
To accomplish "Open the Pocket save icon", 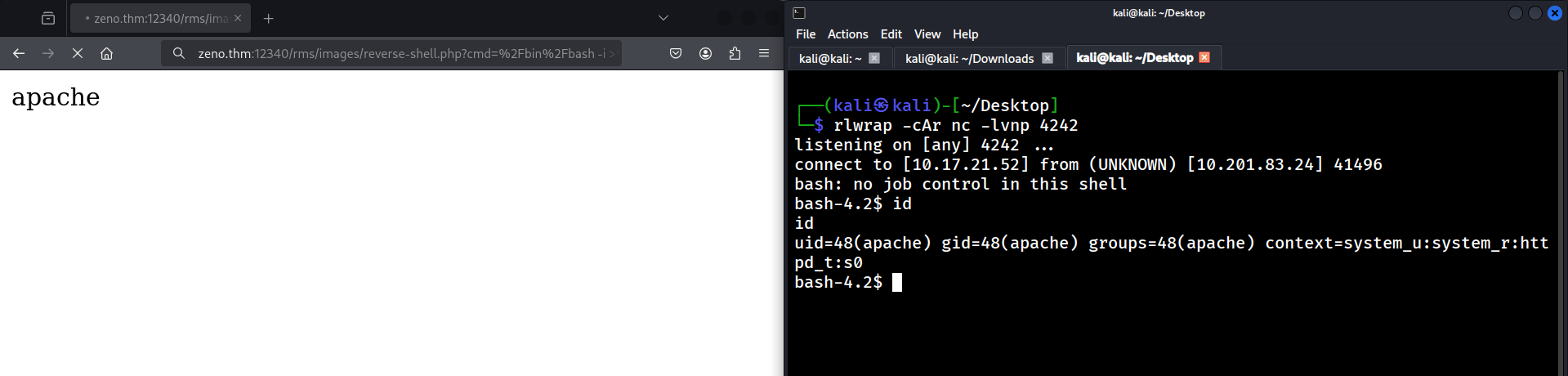I will tap(676, 53).
